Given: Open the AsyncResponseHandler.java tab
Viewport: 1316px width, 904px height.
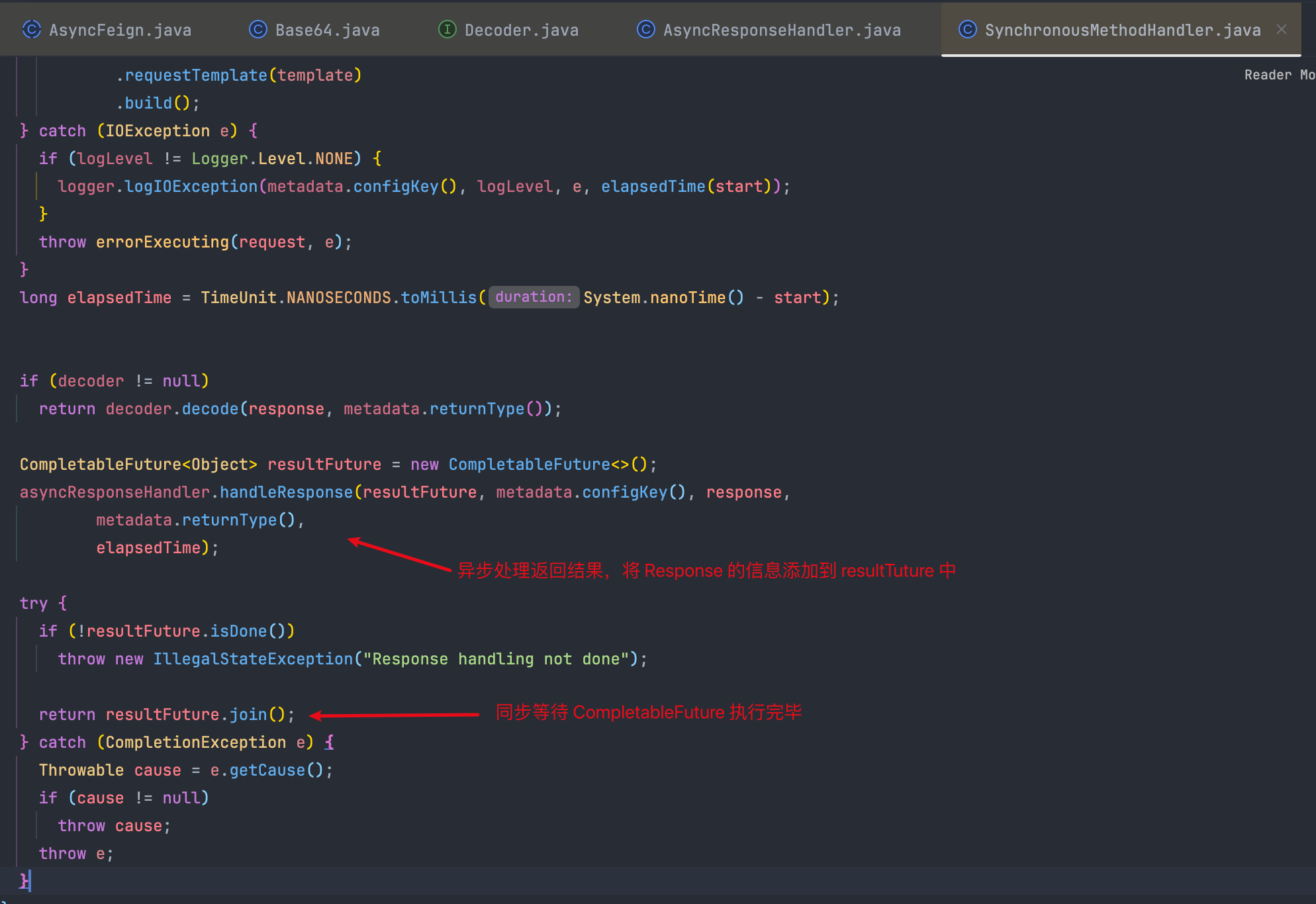Looking at the screenshot, I should pos(769,30).
